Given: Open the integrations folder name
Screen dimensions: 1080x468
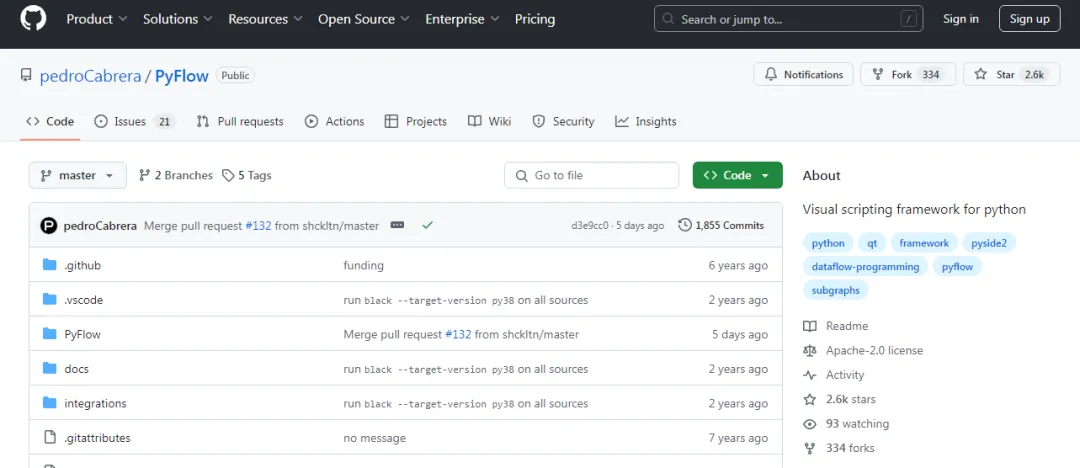Looking at the screenshot, I should click(95, 403).
